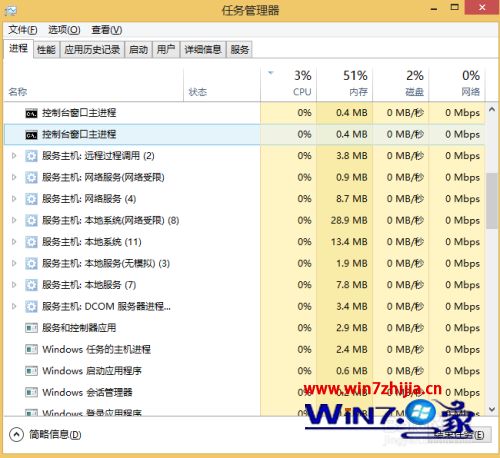
Task: Click gear icon of 服务主机: 网络服务 (4)
Action: pyautogui.click(x=31, y=199)
